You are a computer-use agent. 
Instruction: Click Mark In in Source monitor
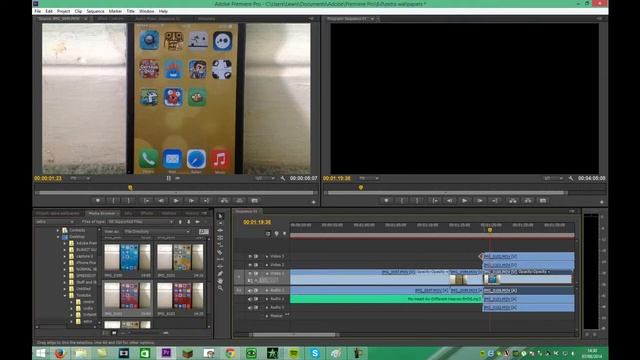(113, 200)
